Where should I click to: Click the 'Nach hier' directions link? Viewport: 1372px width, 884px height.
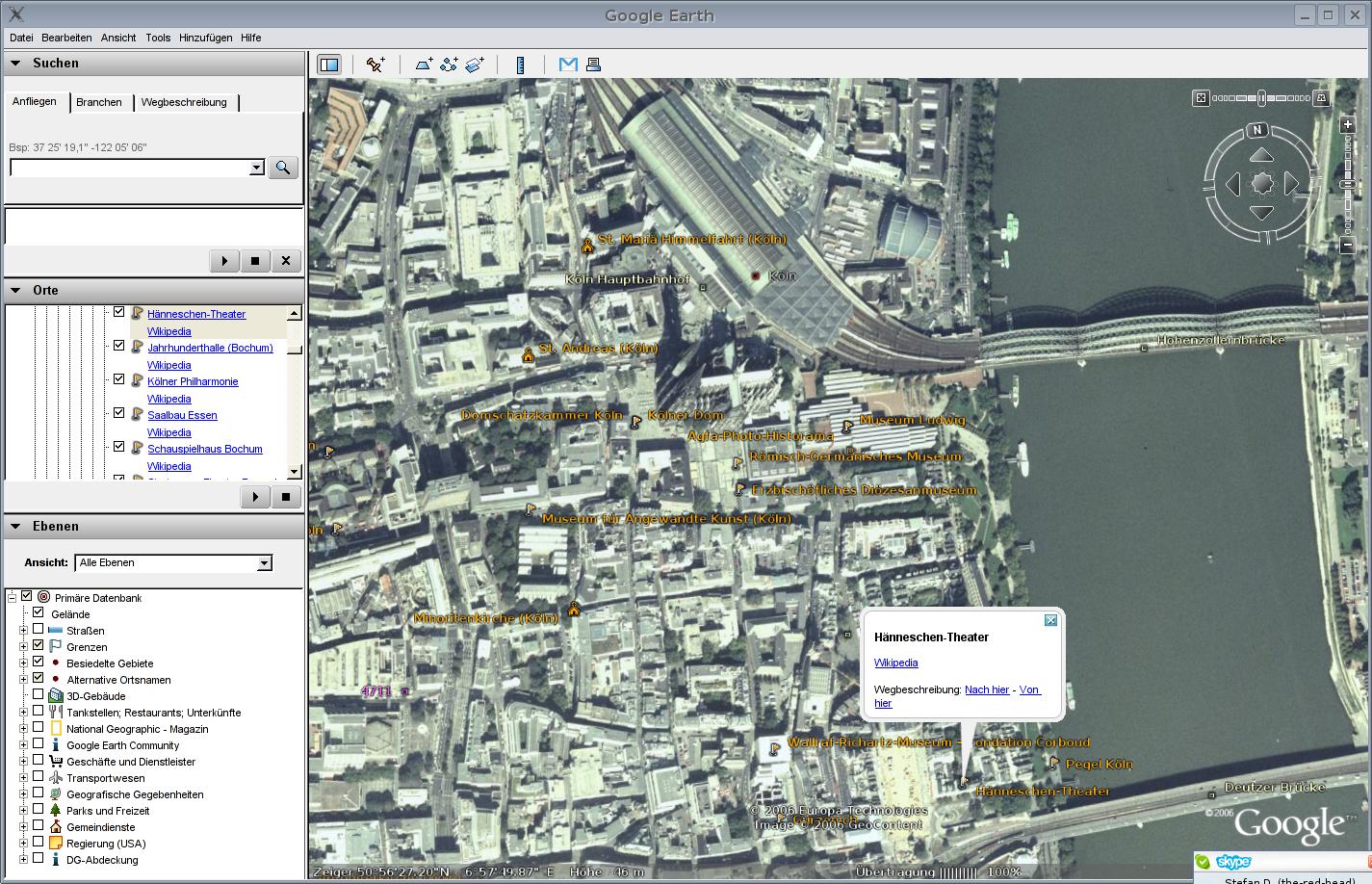point(987,689)
